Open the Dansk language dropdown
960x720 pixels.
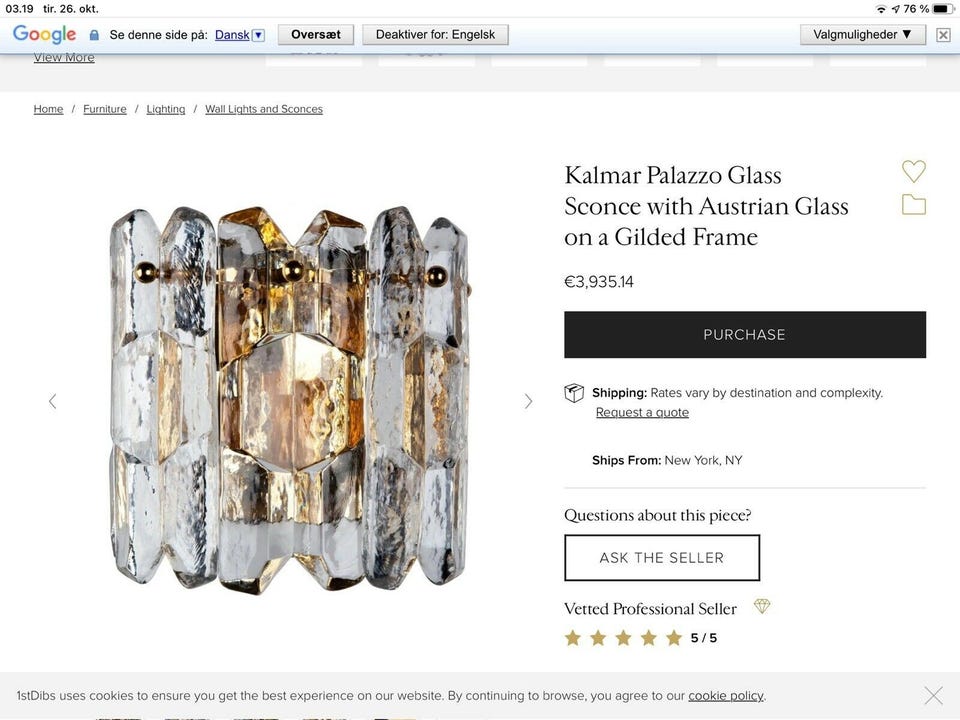pos(257,35)
